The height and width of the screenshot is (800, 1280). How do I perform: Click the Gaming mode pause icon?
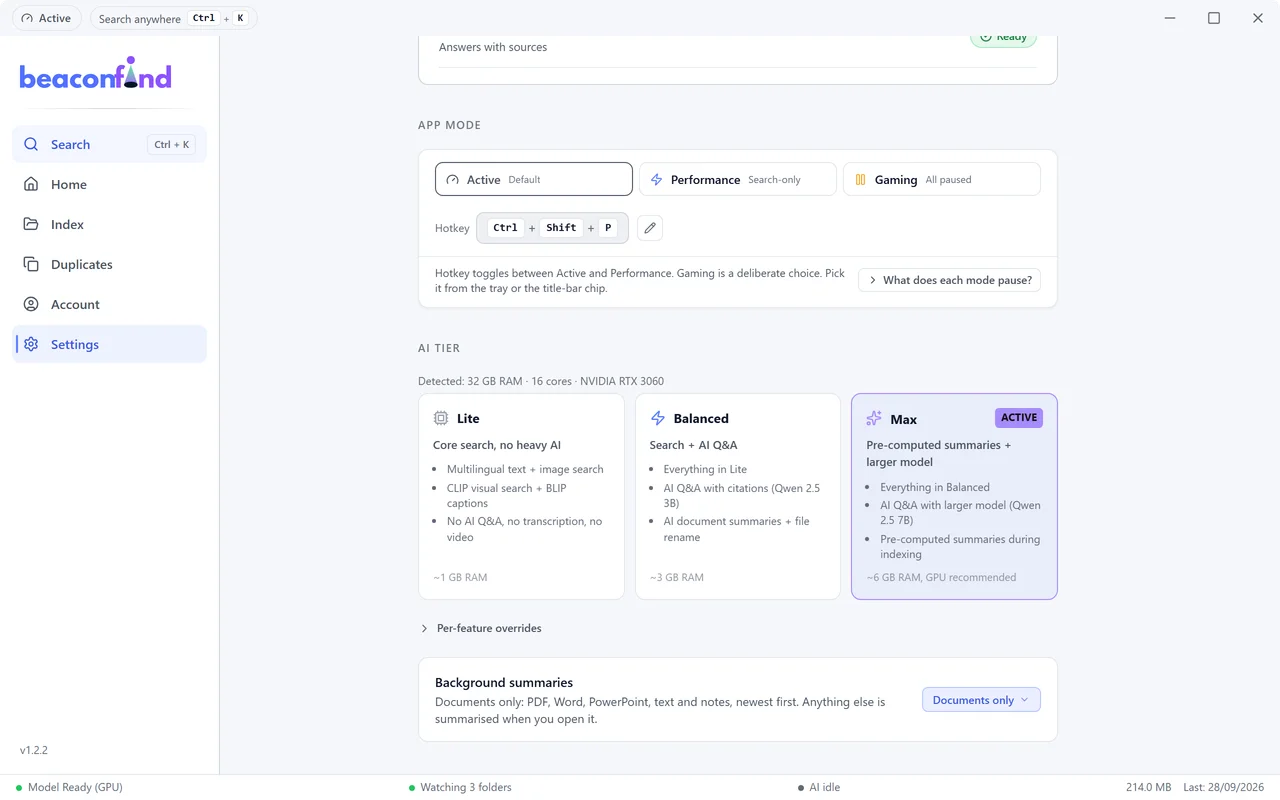point(861,180)
